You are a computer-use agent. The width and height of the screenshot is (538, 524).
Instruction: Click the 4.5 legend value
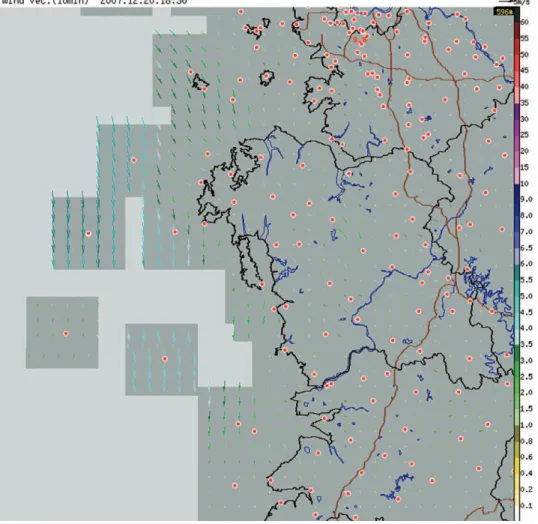(x=526, y=312)
